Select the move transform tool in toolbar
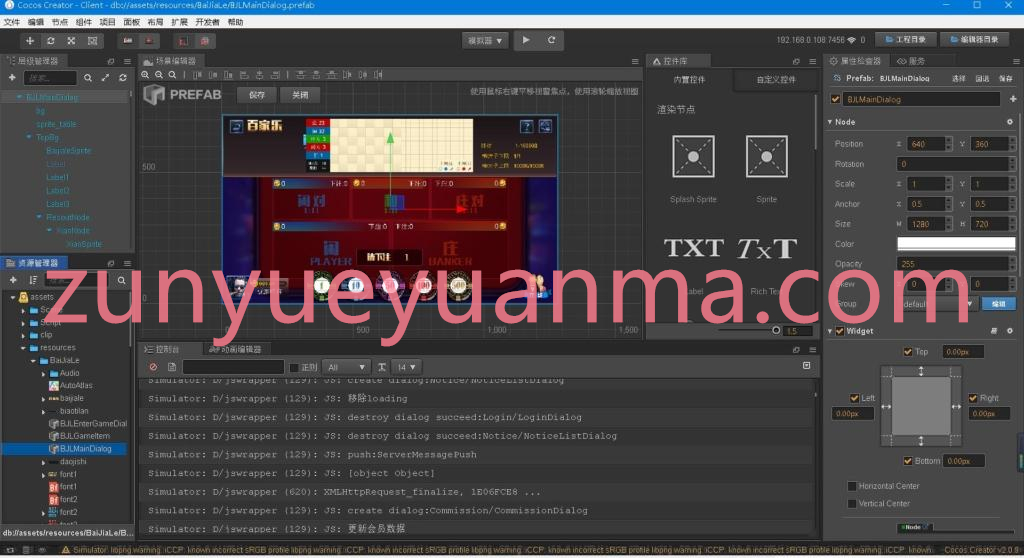The height and width of the screenshot is (558, 1024). pos(29,41)
